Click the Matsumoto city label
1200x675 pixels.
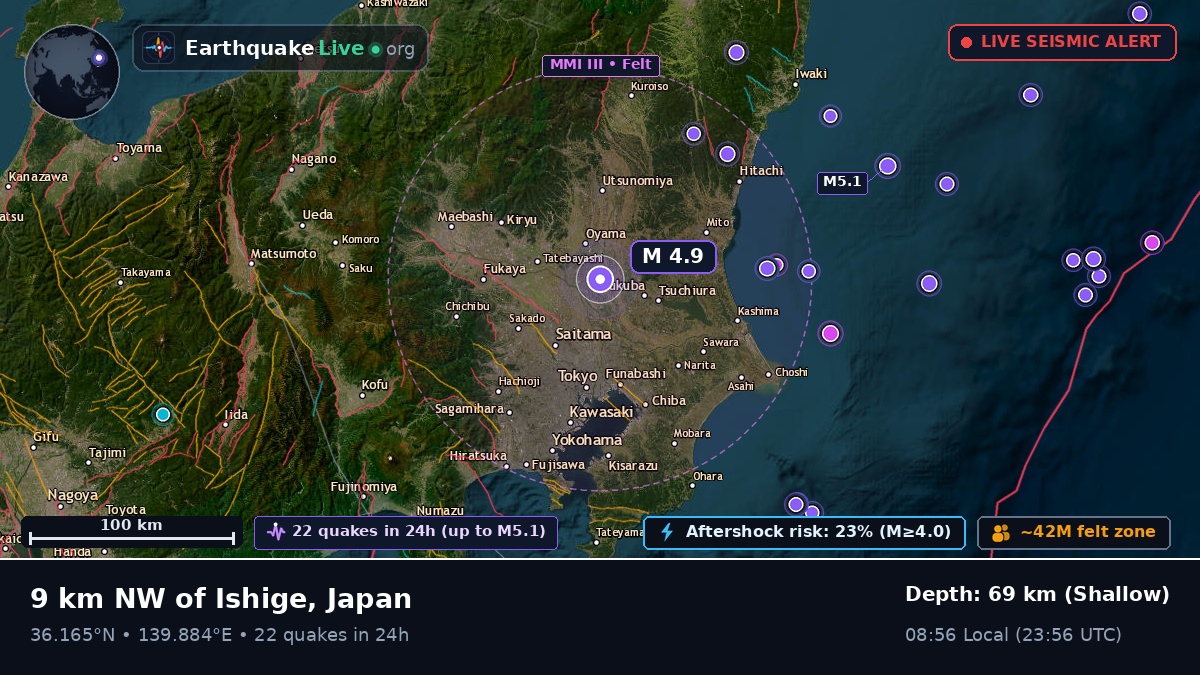coord(284,254)
